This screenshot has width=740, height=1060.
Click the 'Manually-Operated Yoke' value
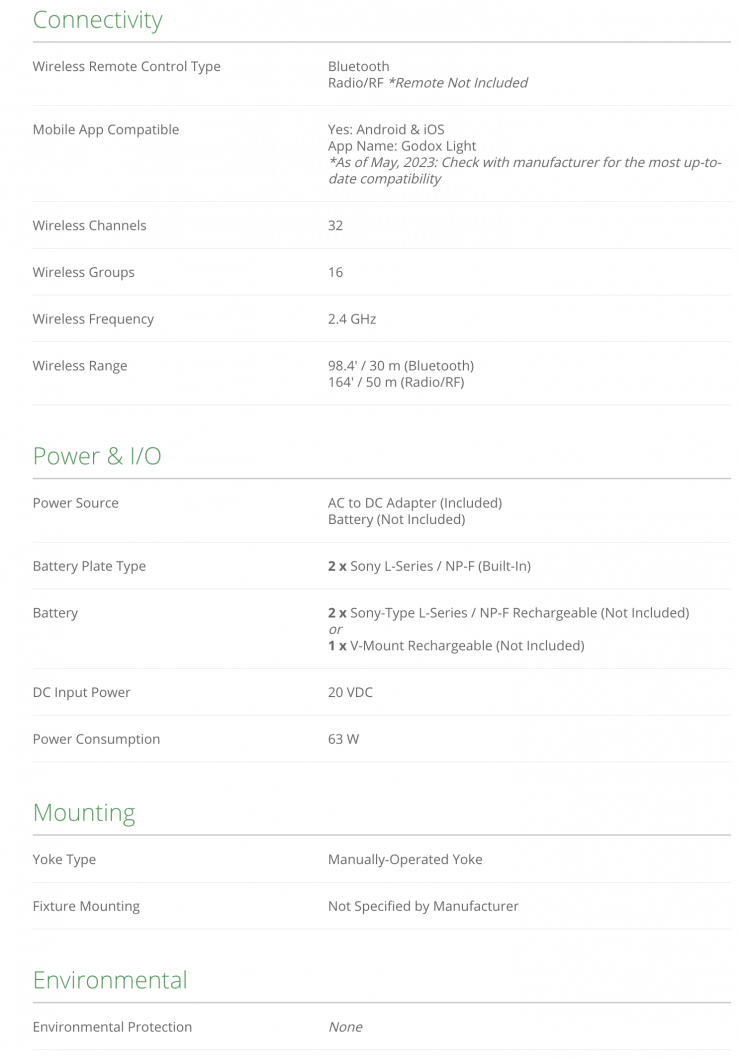point(405,859)
